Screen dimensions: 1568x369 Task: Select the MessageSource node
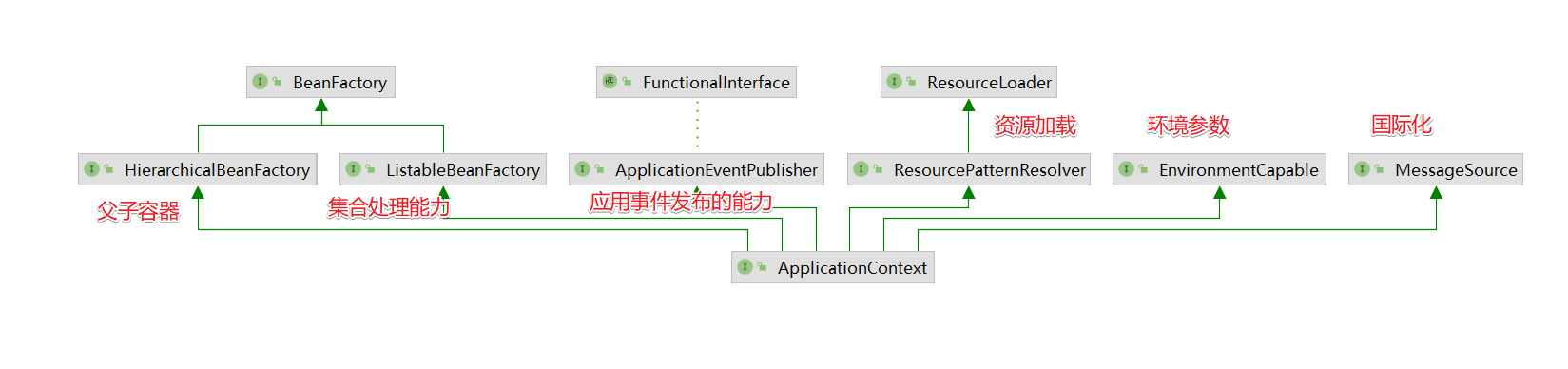tap(1436, 169)
